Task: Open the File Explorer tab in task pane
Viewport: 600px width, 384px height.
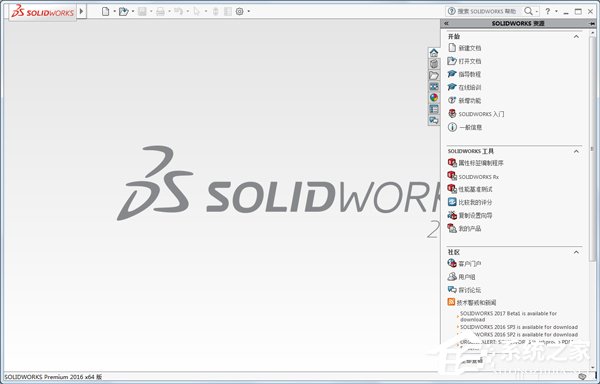Action: click(x=434, y=75)
